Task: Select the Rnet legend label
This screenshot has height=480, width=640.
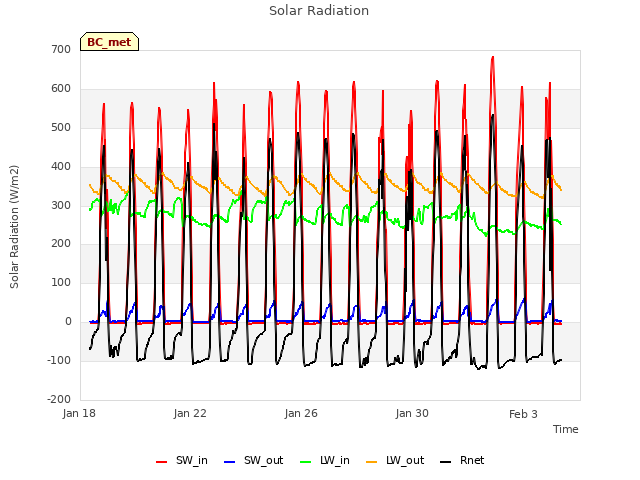Action: pyautogui.click(x=472, y=460)
